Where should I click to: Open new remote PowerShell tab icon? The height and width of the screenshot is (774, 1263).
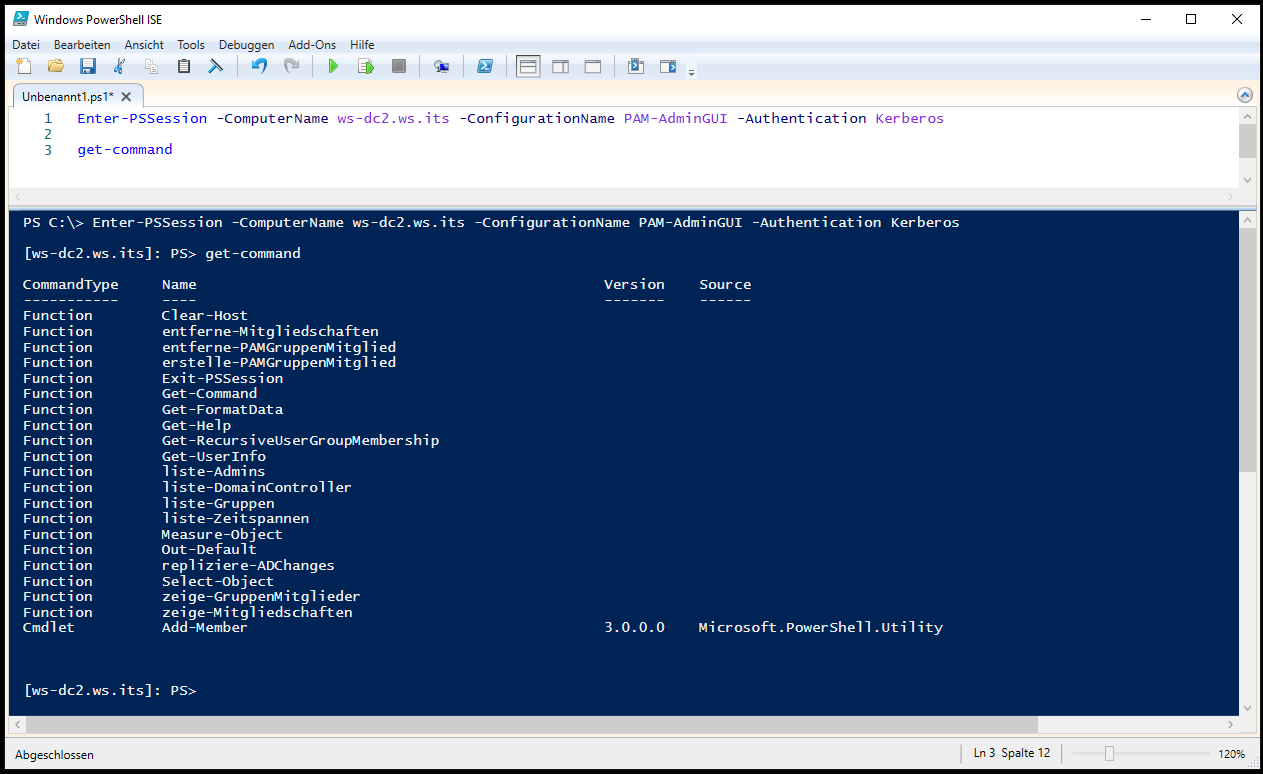click(441, 67)
